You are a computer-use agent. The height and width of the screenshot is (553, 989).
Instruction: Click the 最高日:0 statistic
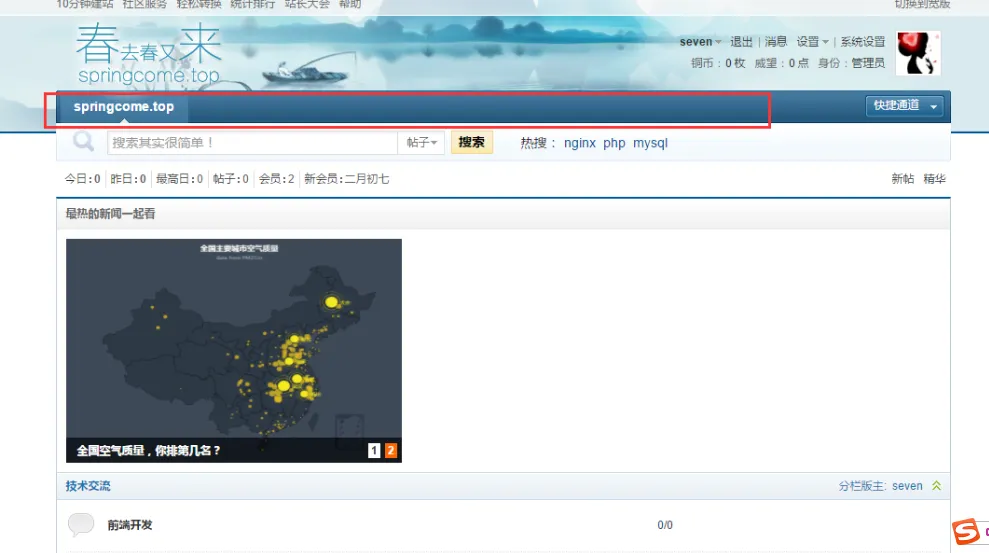point(179,179)
